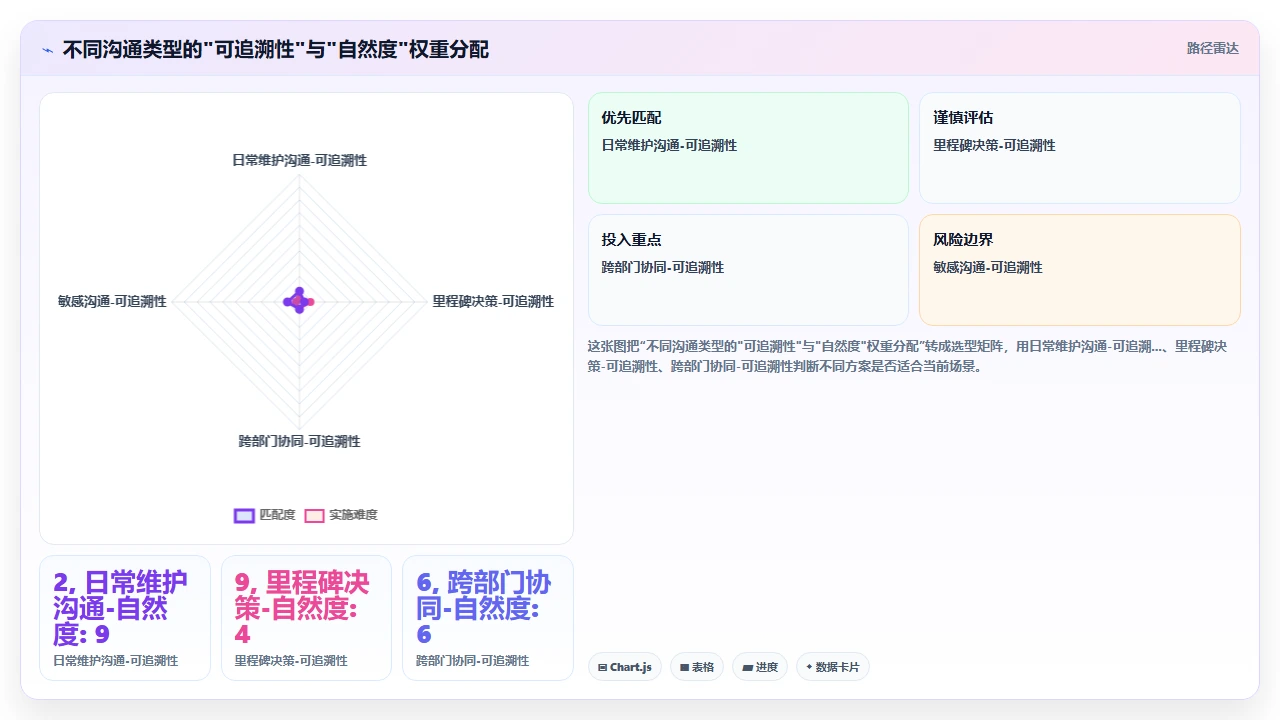Click 跨部门协同-可追溯性 text in 投入重点 card
Viewport: 1280px width, 720px height.
coord(663,267)
